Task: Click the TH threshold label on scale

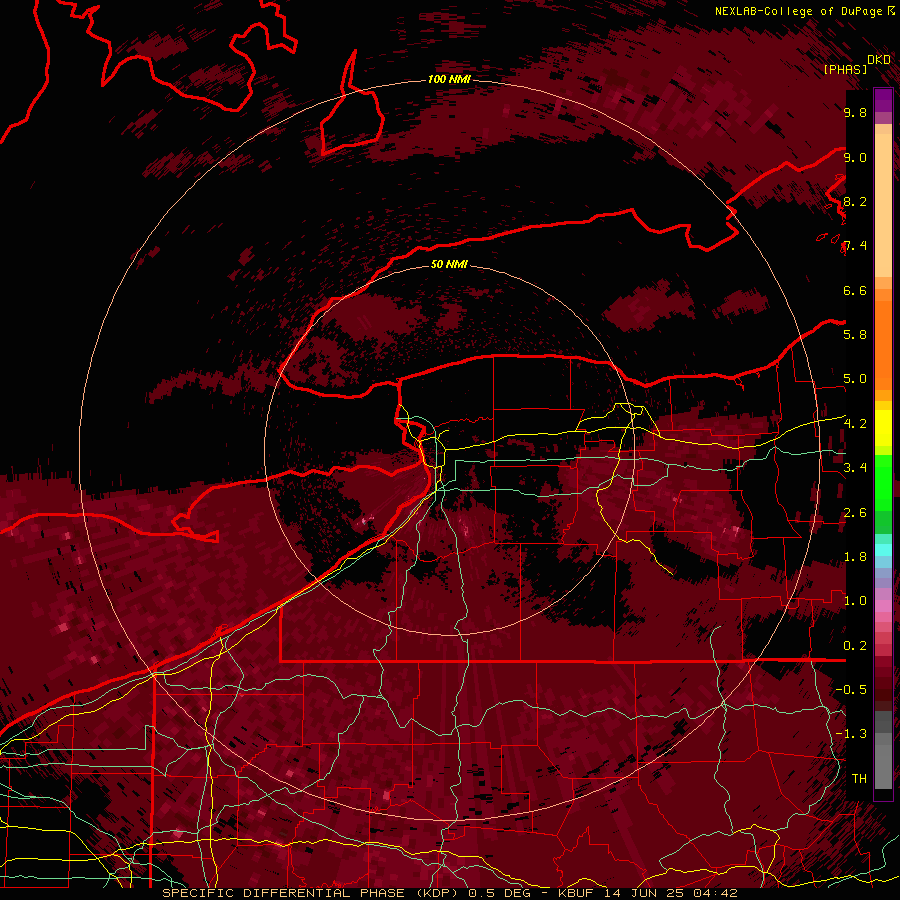Action: tap(859, 779)
